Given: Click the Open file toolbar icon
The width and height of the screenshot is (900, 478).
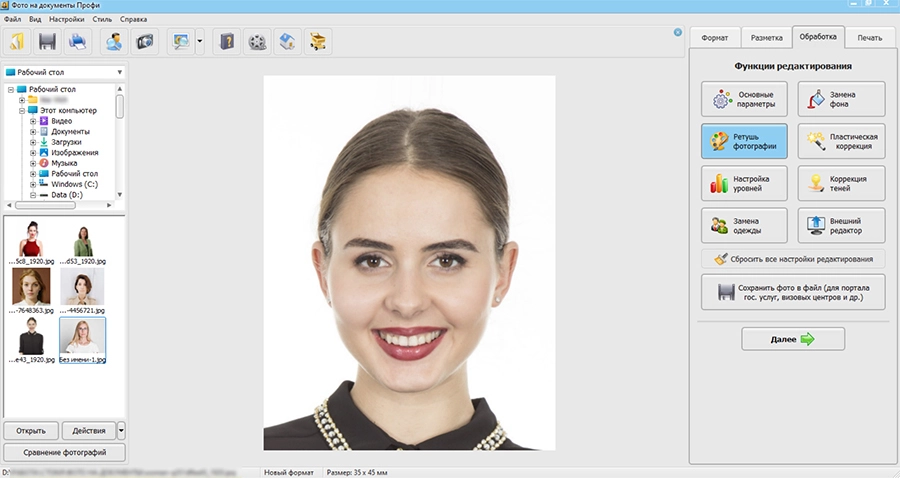Looking at the screenshot, I should click(18, 42).
